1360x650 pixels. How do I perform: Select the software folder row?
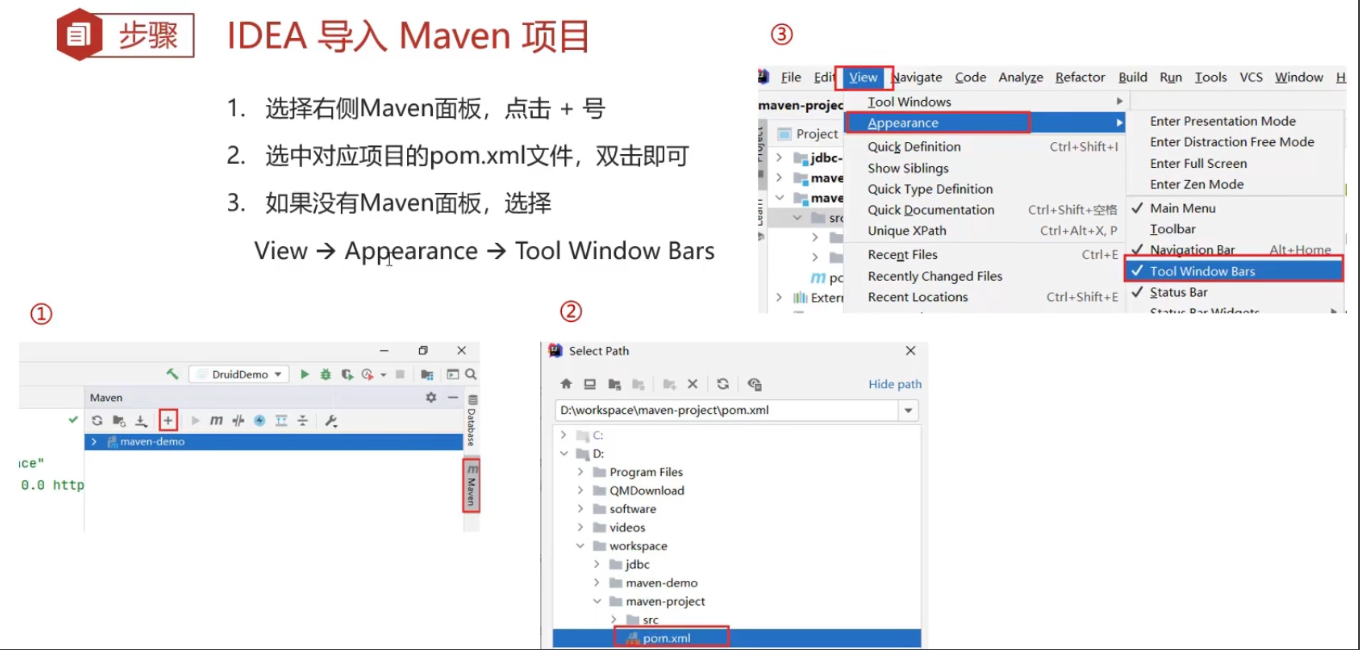(x=736, y=509)
